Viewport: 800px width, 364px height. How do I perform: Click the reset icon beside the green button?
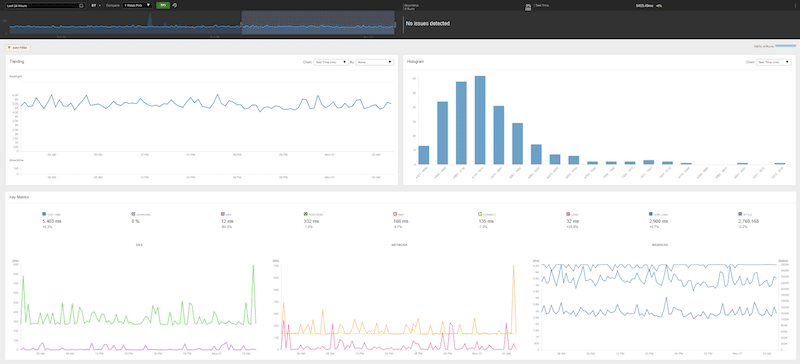(174, 5)
